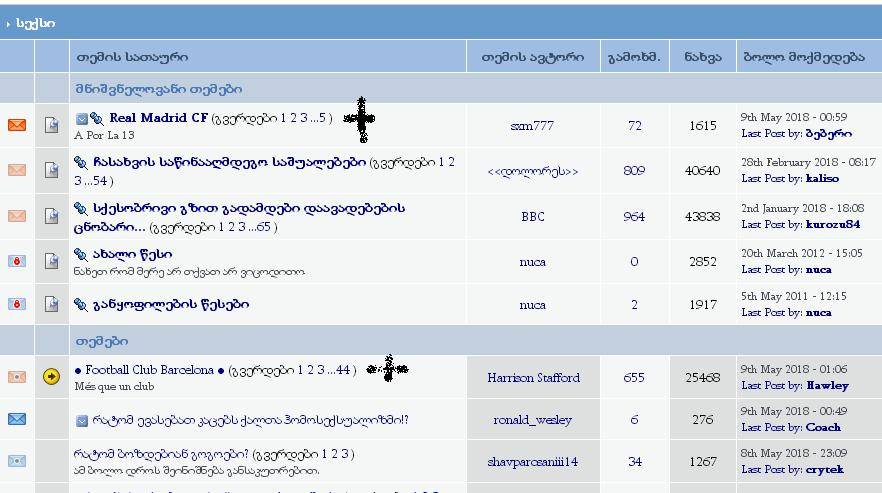
Task: Open author profile <<დოლორეს>>
Action: 533,171
